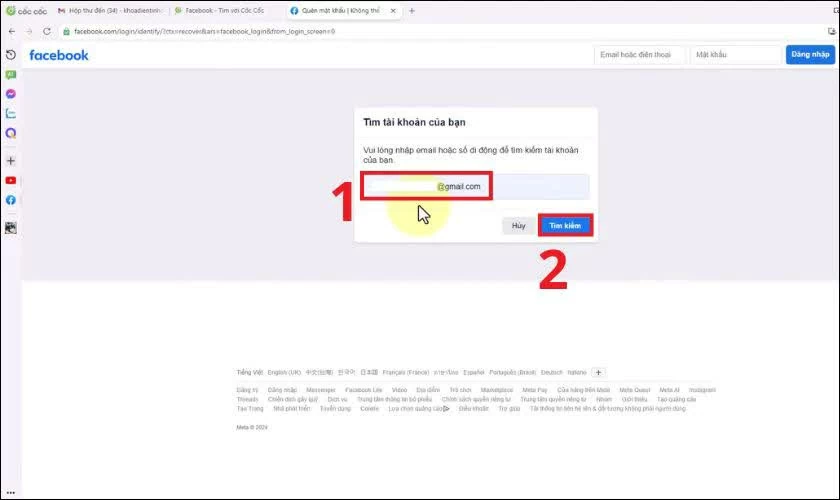Click the plus icon in the sidebar
840x500 pixels.
pyautogui.click(x=10, y=160)
